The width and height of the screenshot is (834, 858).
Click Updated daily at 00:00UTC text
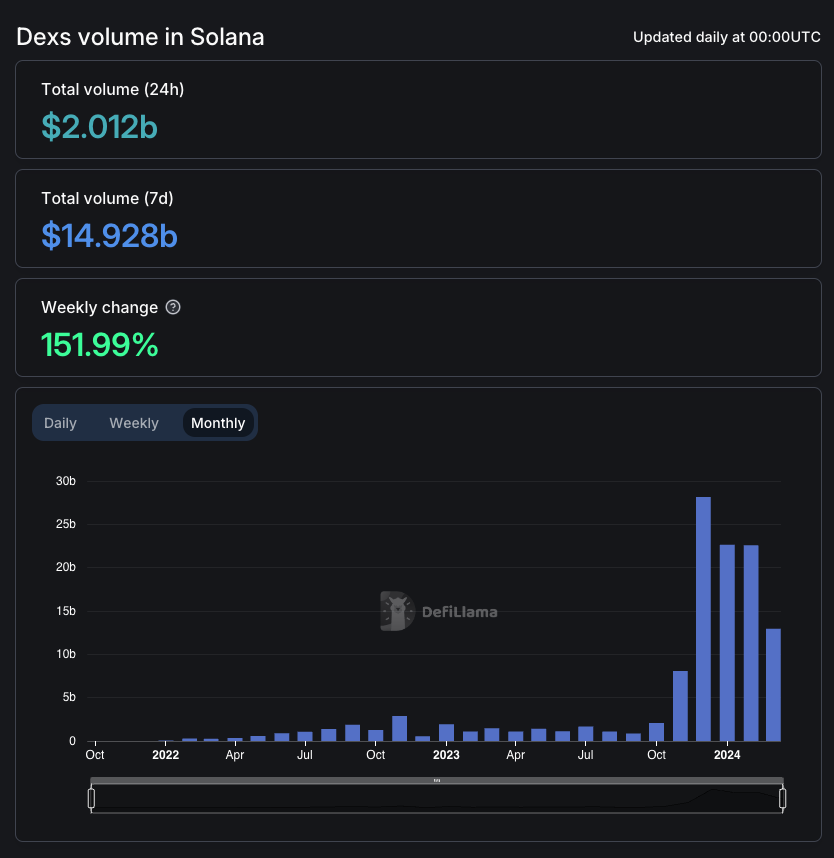727,37
